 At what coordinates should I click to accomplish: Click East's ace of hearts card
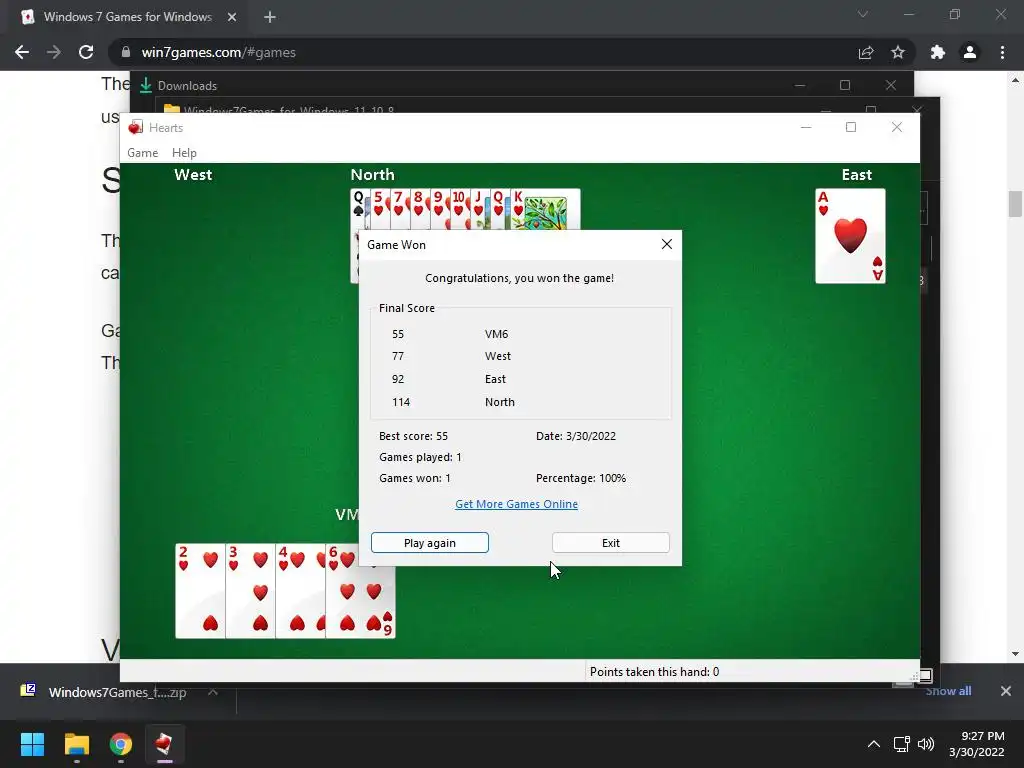click(x=850, y=236)
